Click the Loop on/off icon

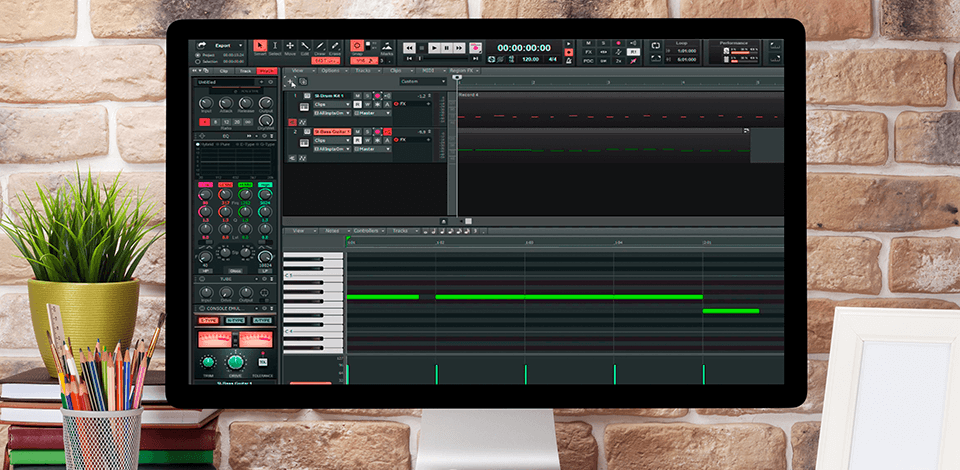tap(656, 46)
